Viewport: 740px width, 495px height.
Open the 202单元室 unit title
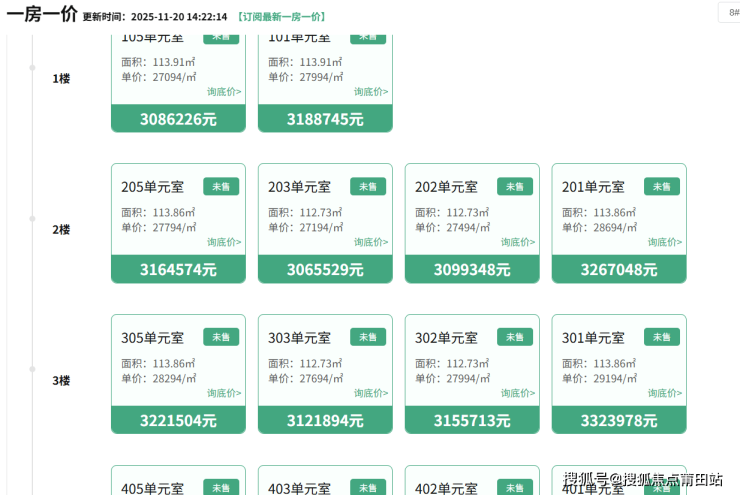point(446,187)
